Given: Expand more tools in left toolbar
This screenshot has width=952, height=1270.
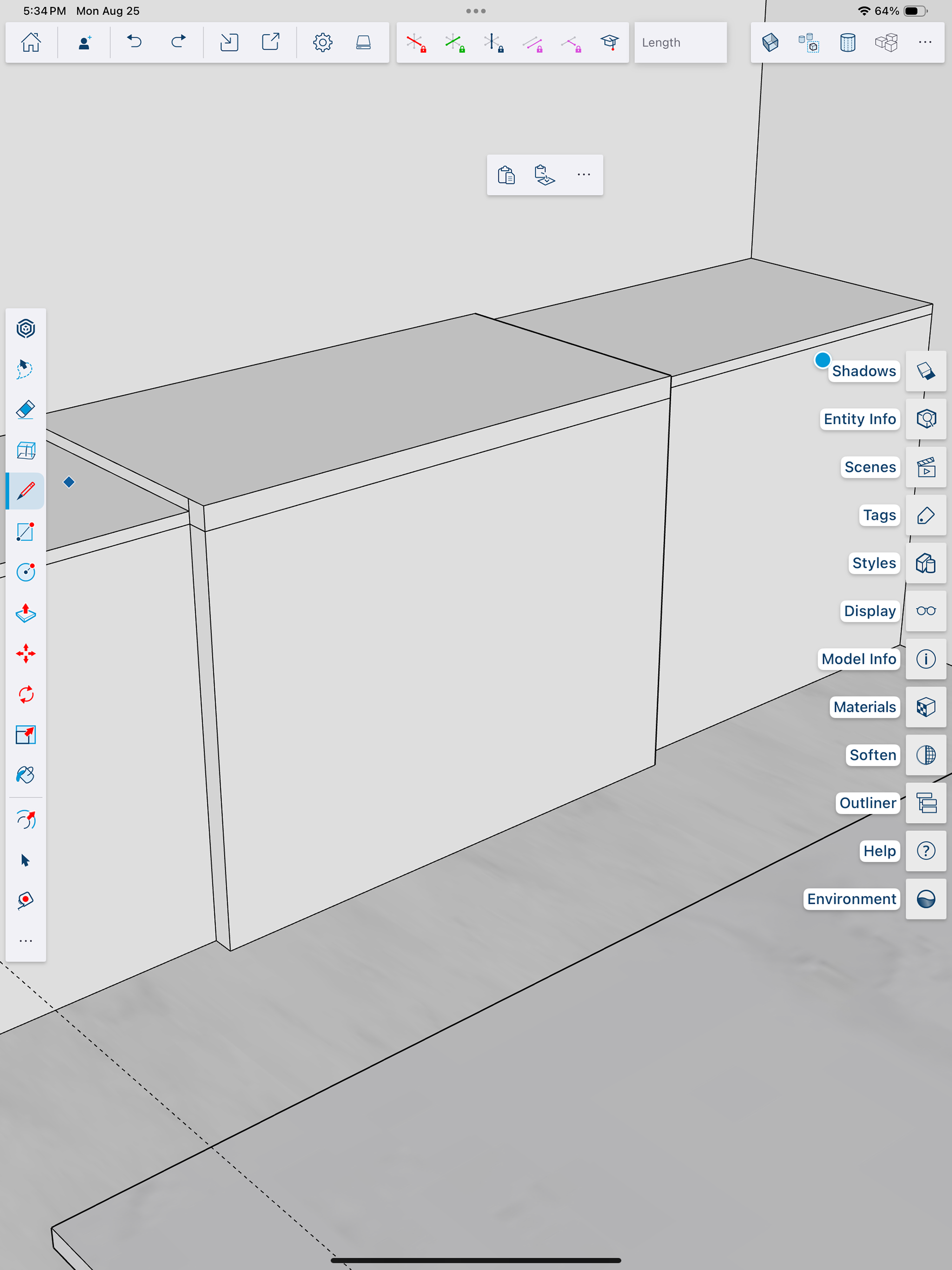Looking at the screenshot, I should tap(26, 941).
